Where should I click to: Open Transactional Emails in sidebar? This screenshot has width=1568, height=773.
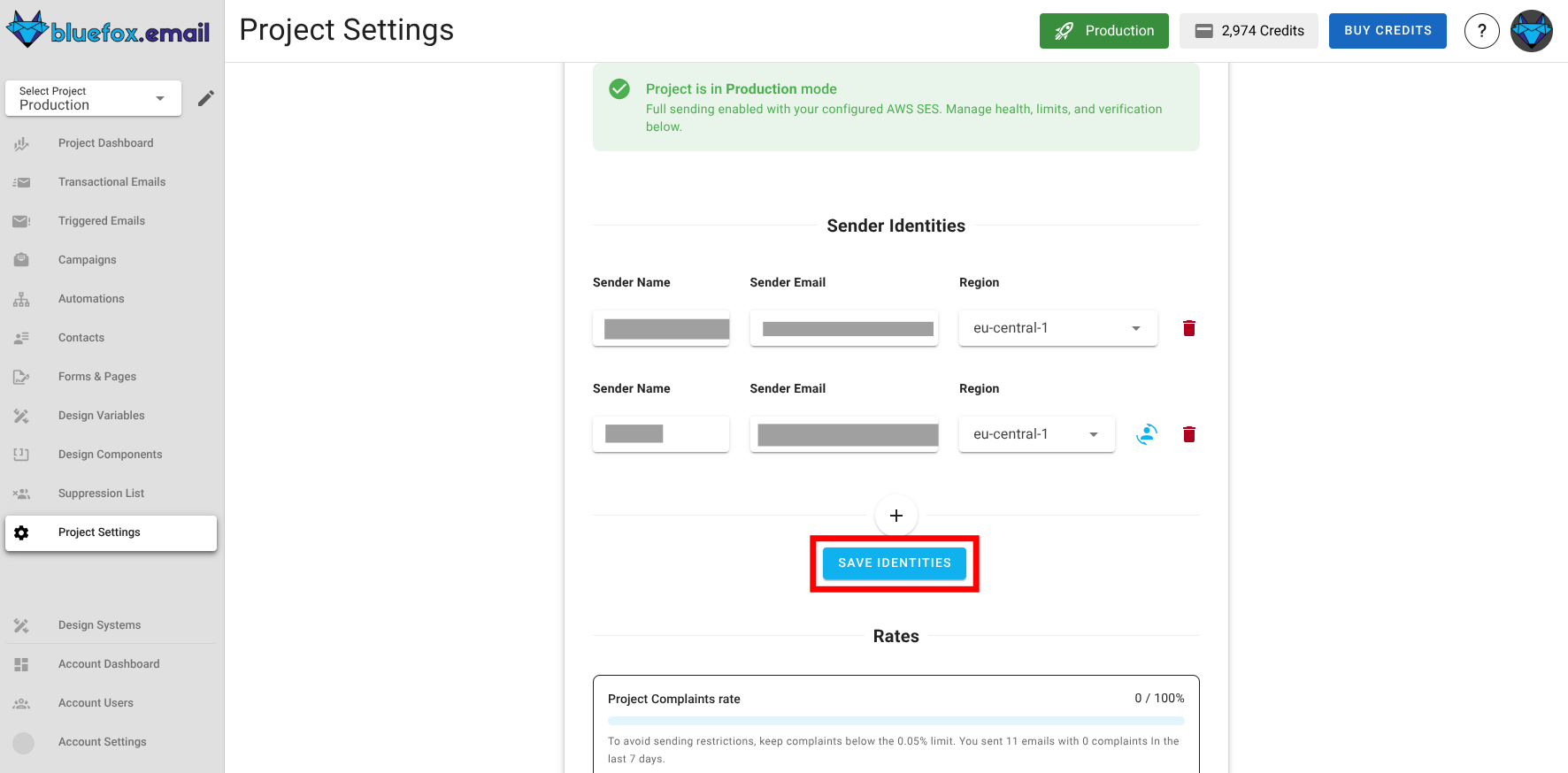111,182
